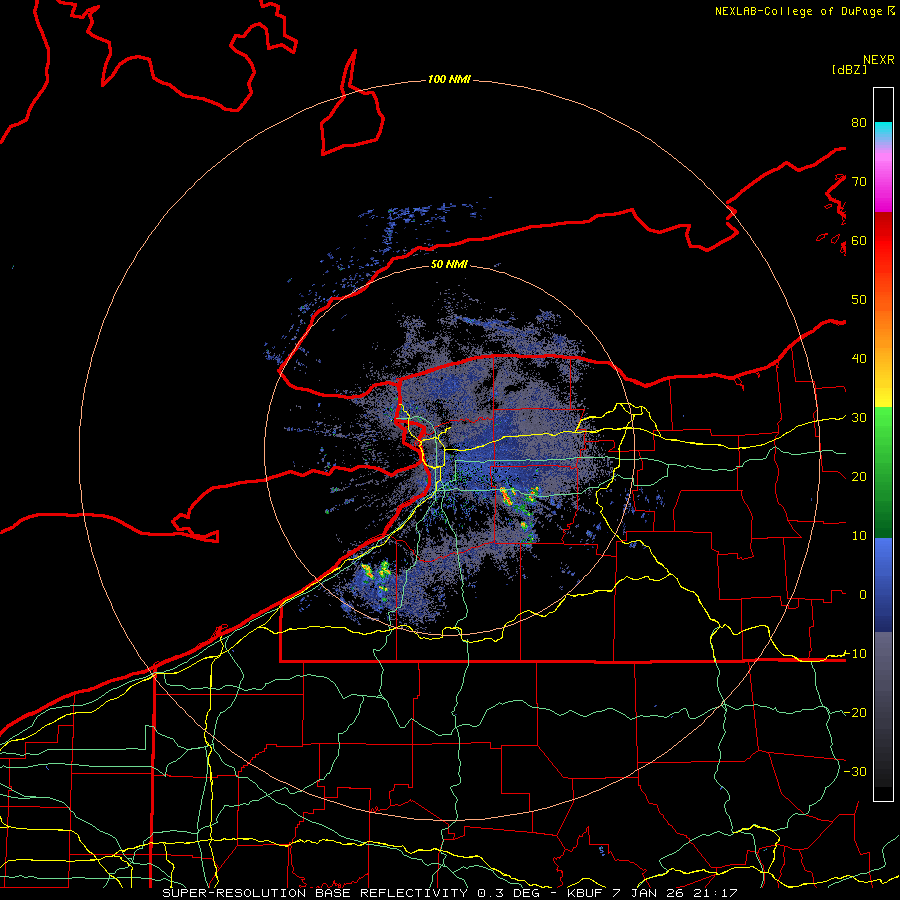Click the 60 value on the dBZ scale

pos(859,240)
